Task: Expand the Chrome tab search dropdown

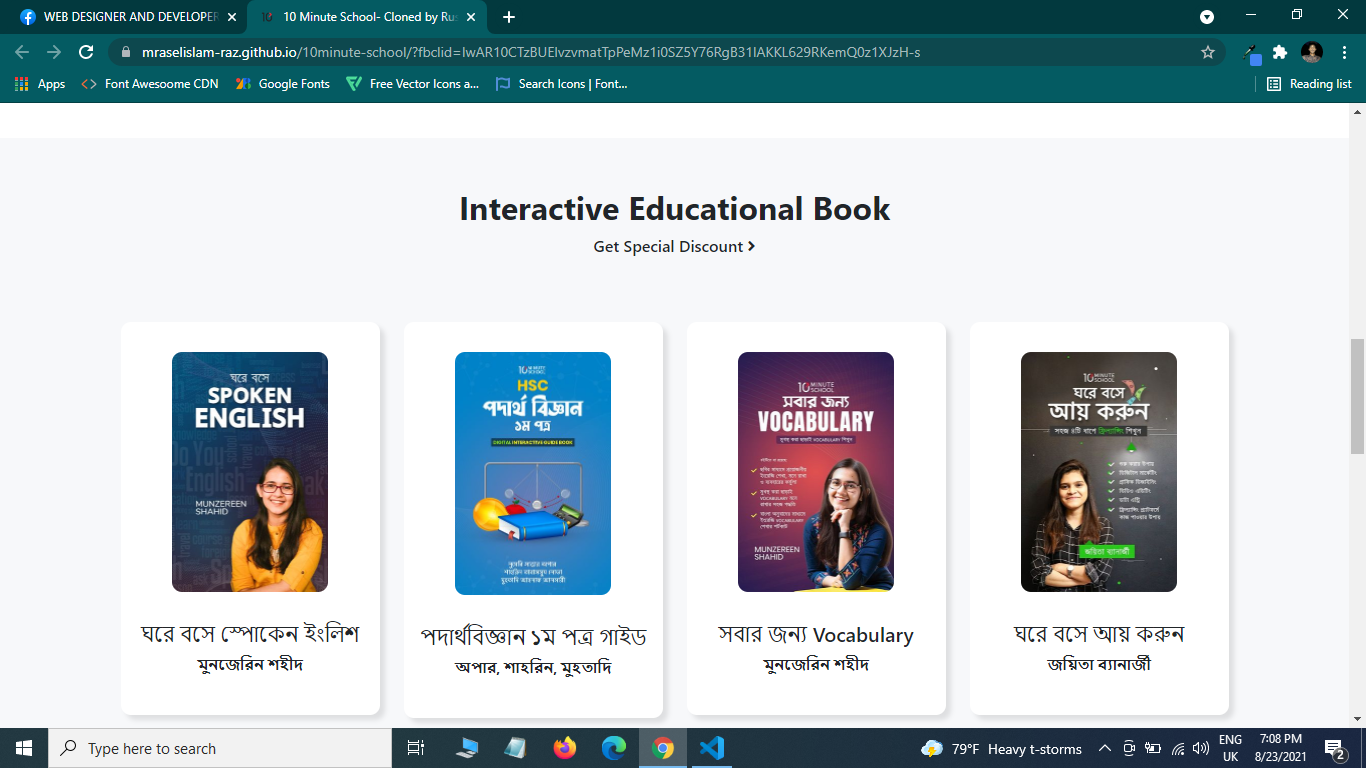Action: (x=1207, y=17)
